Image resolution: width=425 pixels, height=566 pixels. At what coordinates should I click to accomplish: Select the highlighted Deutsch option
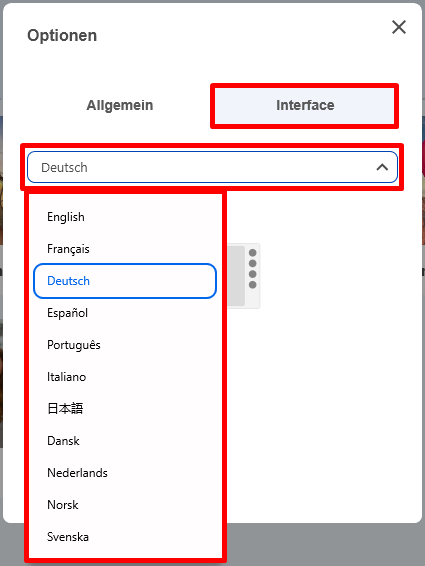125,281
